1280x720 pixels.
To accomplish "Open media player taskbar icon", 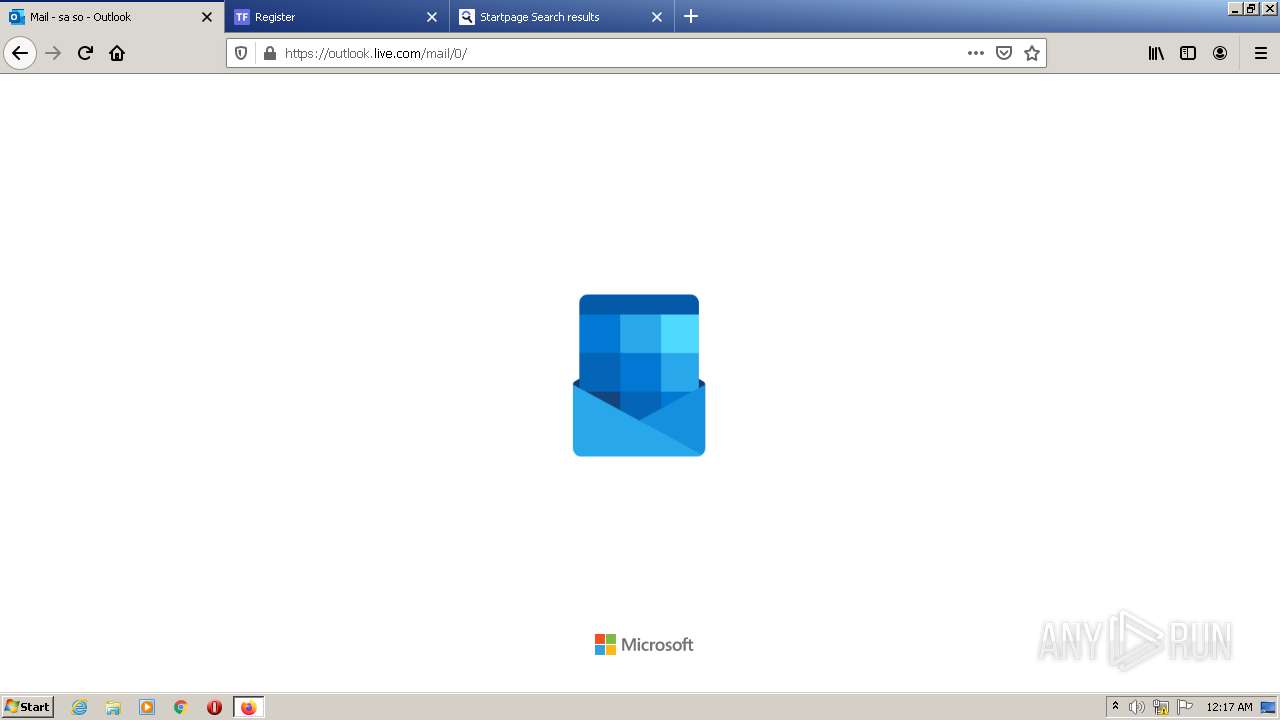I will point(147,707).
